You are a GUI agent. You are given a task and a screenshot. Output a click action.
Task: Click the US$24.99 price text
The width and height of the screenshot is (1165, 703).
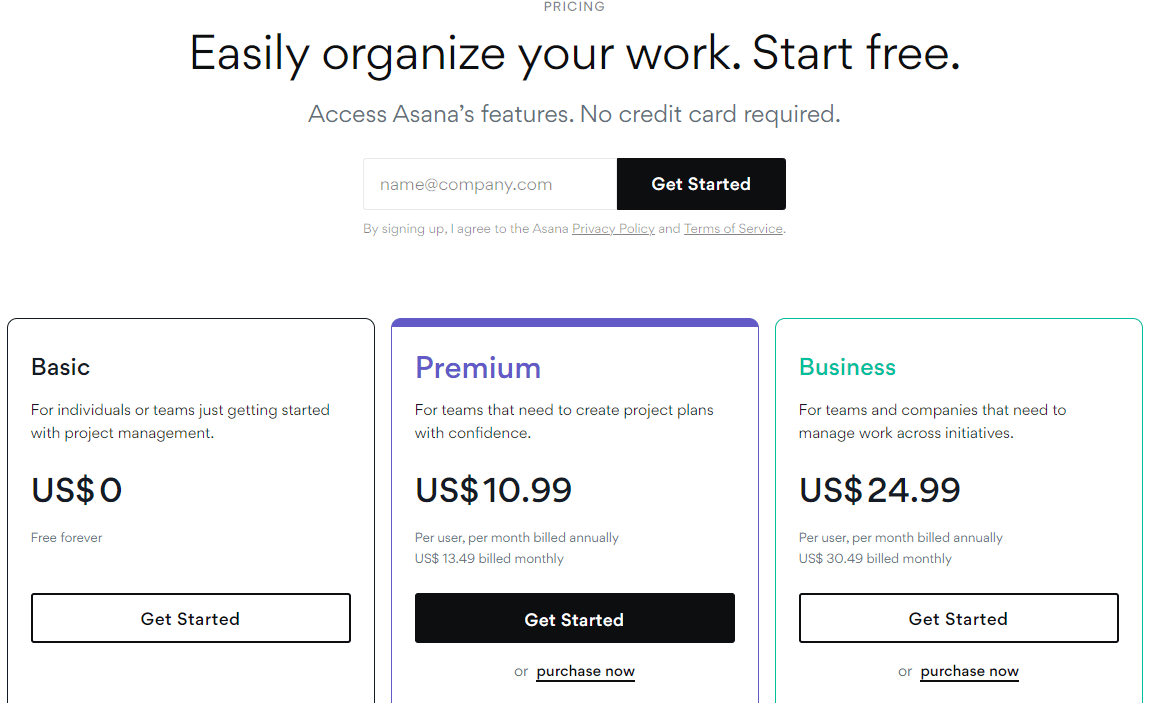click(879, 490)
